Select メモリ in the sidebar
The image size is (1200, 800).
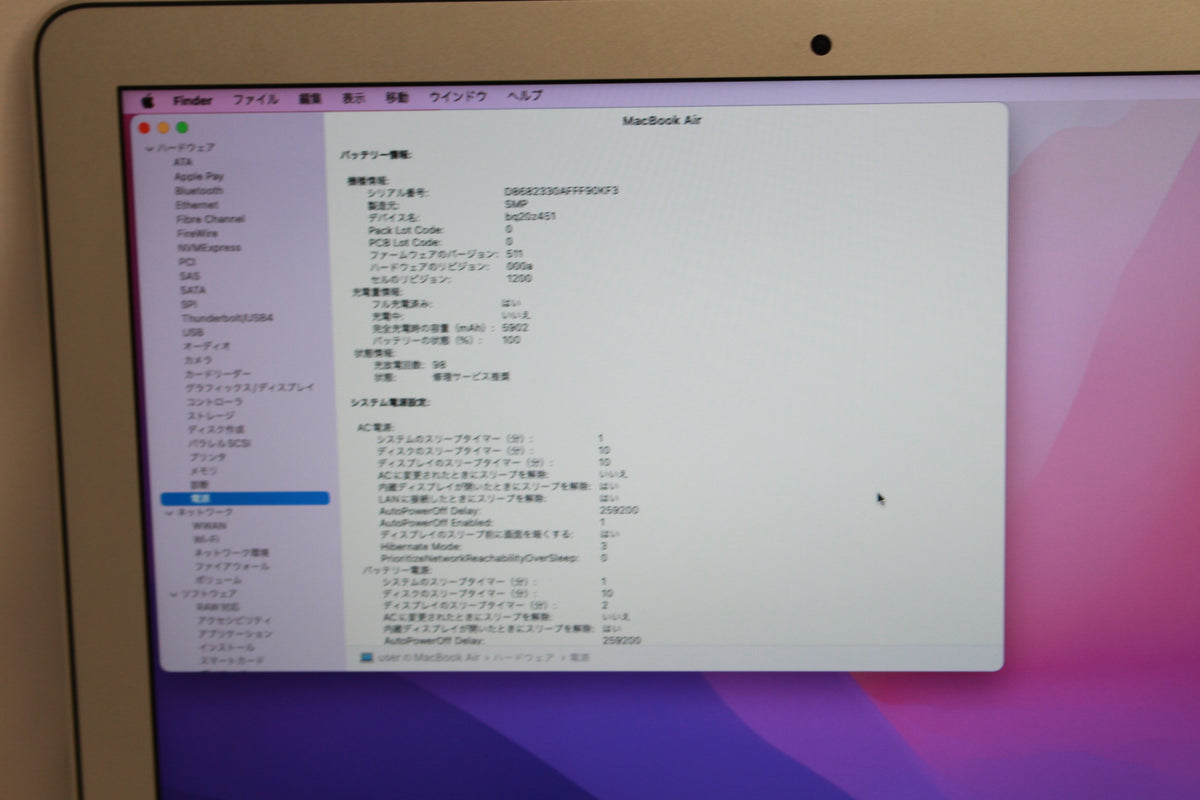tap(204, 471)
